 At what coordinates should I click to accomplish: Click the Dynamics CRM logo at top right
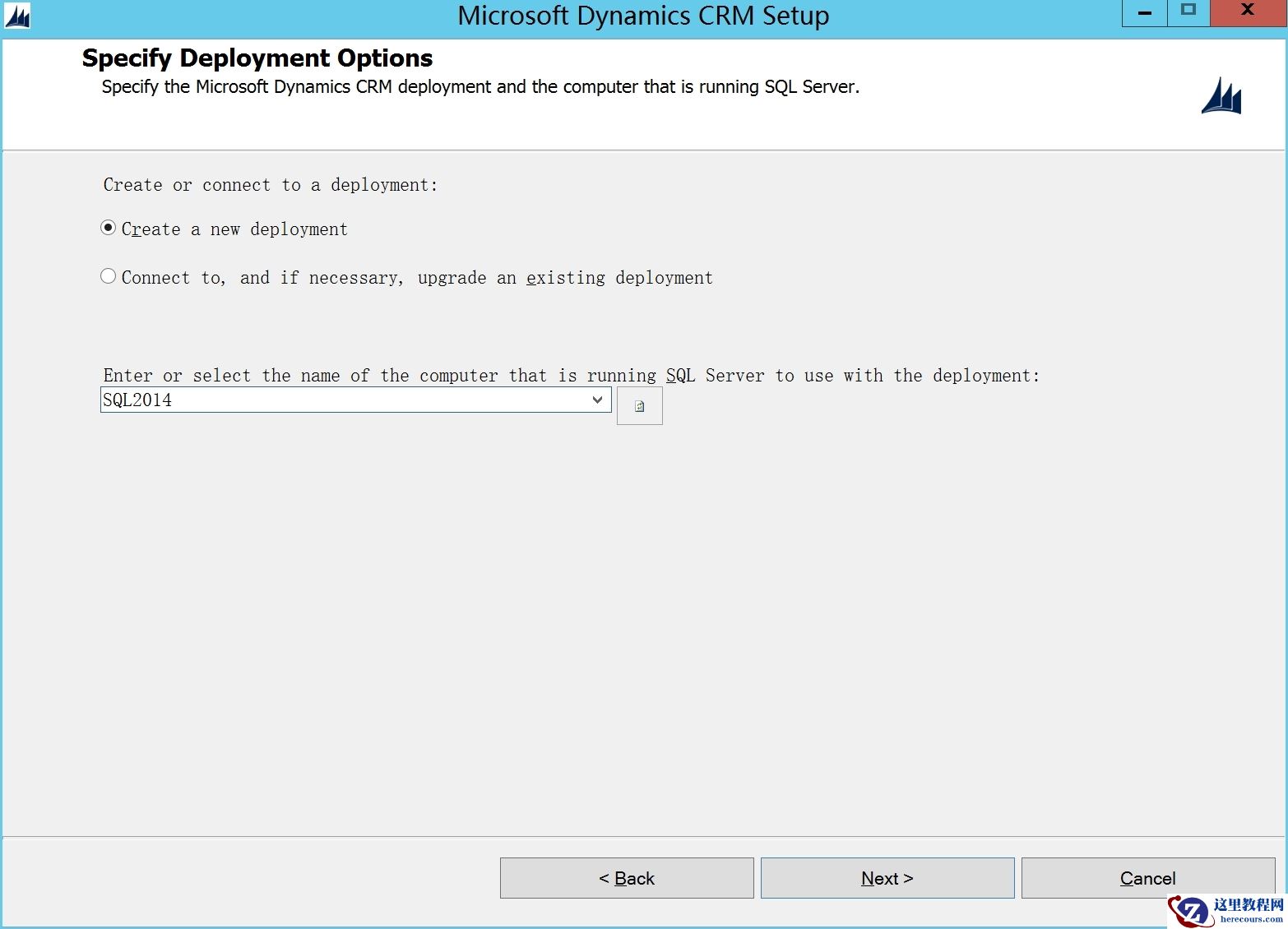[x=1221, y=96]
